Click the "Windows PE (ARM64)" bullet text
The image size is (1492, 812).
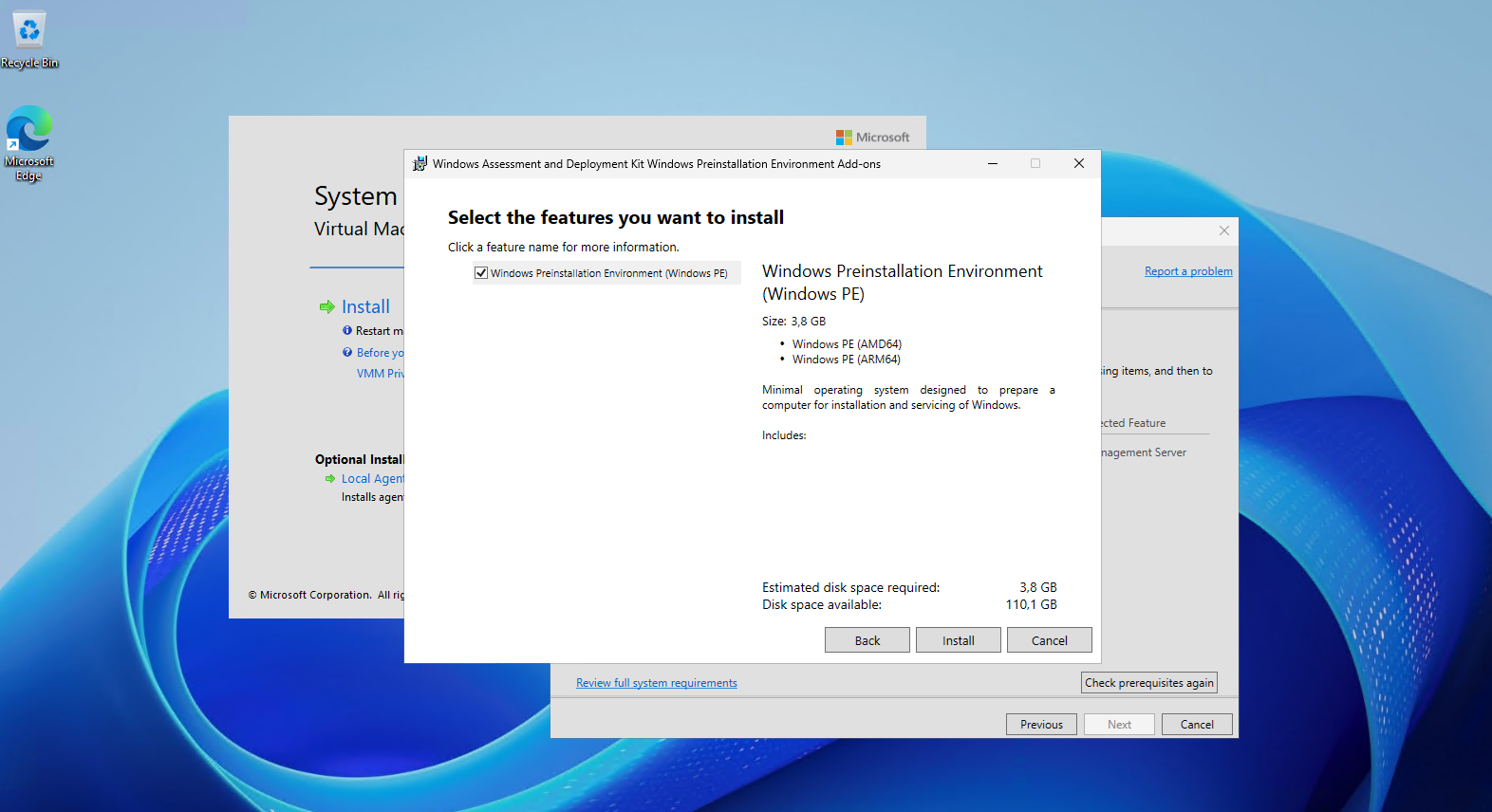[x=847, y=360]
